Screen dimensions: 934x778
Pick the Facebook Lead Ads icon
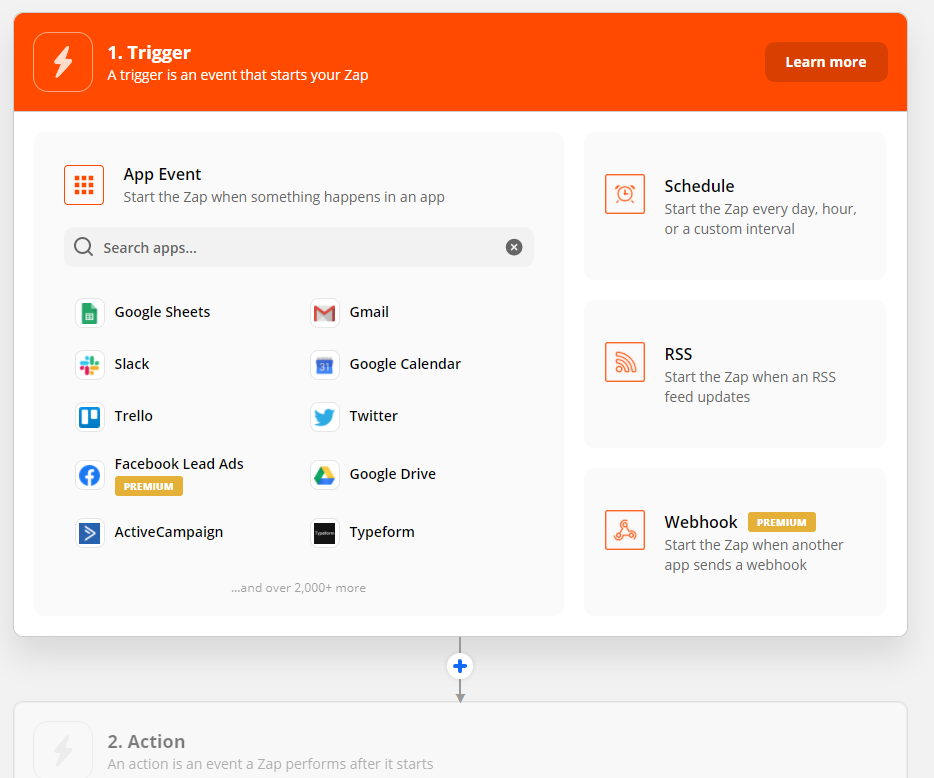click(x=90, y=475)
